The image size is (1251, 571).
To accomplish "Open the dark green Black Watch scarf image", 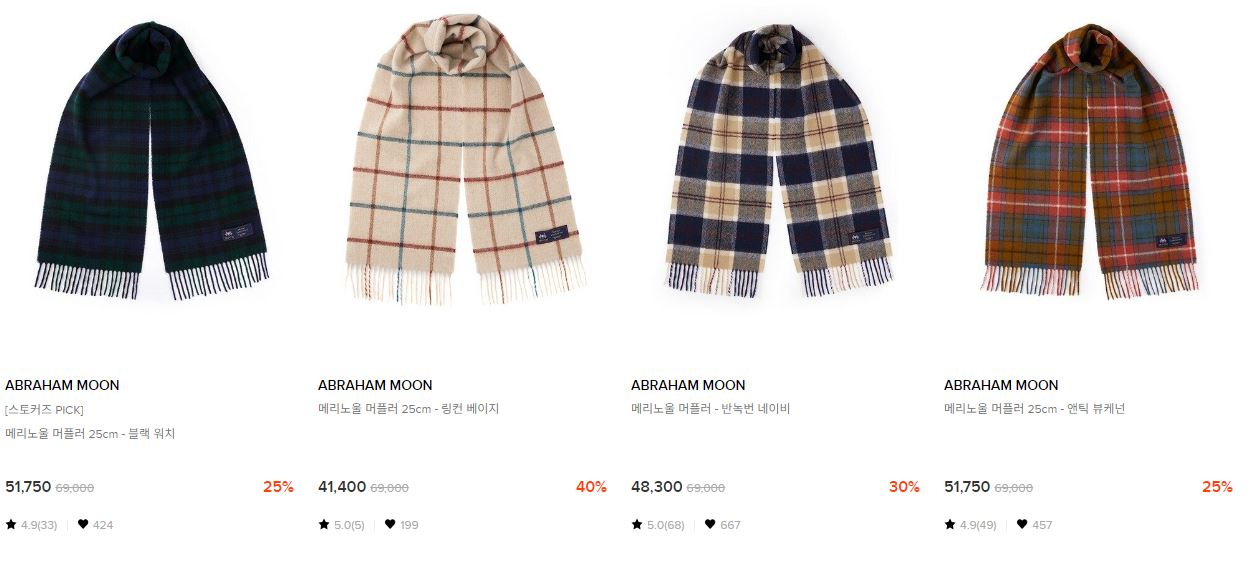I will [x=152, y=160].
